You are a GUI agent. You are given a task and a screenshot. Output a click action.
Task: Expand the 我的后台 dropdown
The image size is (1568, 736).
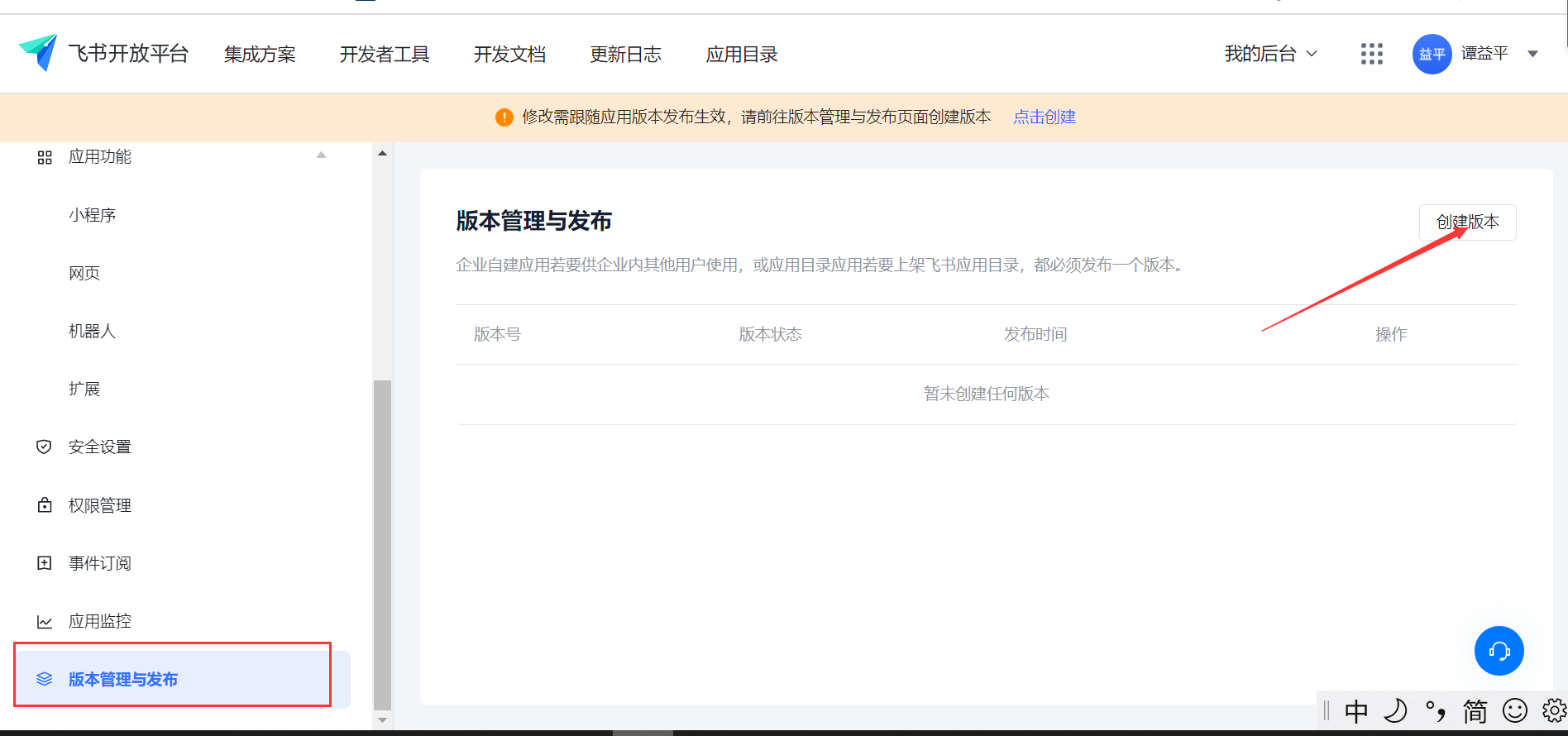pyautogui.click(x=1270, y=54)
